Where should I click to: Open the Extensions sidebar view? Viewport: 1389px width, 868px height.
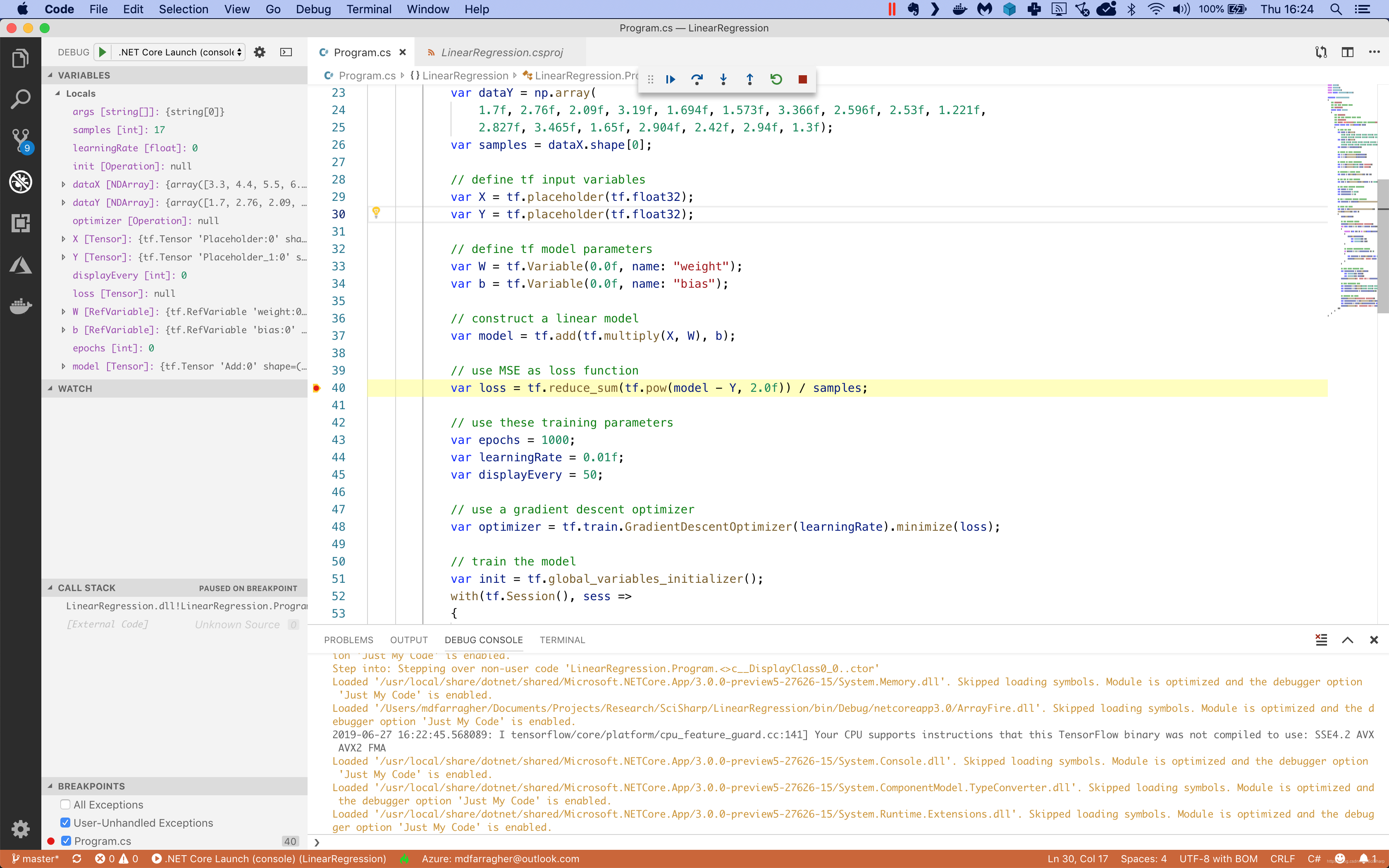pyautogui.click(x=21, y=223)
